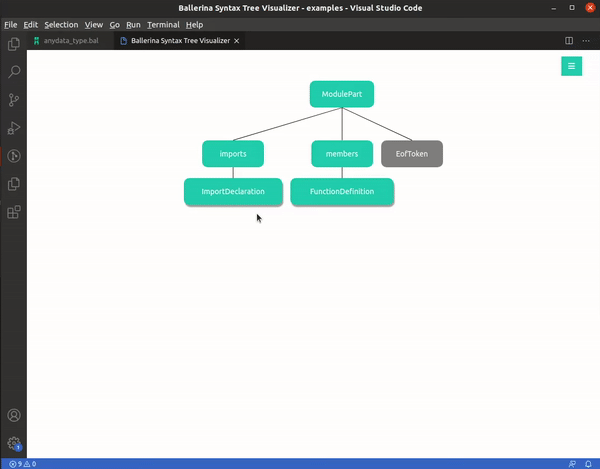Select the Ballerina Syntax Tree Visualizer tab

179,41
